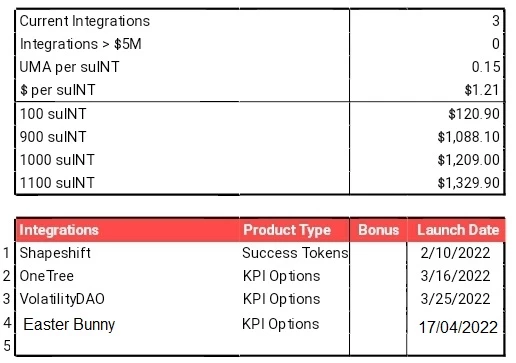
Task: Click the Bonus column header
Action: click(x=378, y=230)
